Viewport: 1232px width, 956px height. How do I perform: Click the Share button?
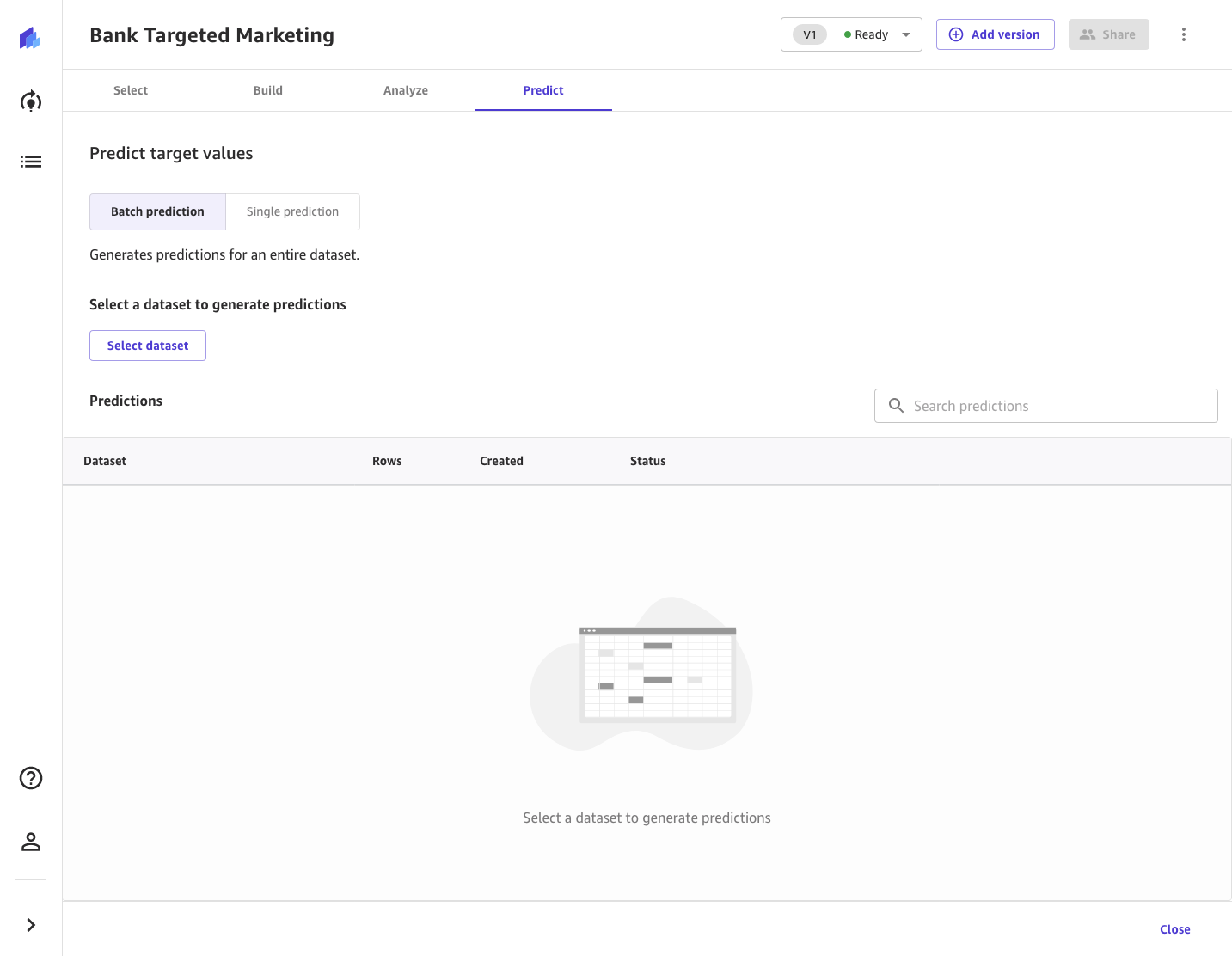coord(1109,34)
